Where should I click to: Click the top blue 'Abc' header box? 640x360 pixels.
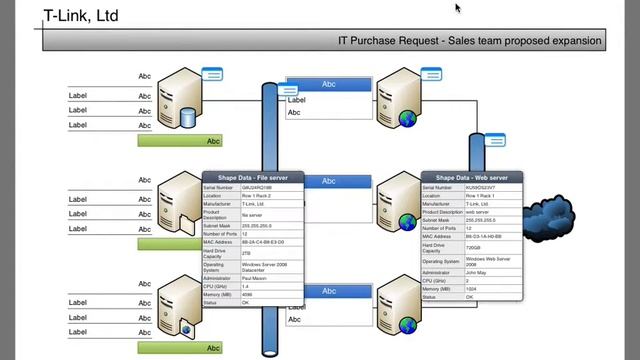tap(329, 84)
